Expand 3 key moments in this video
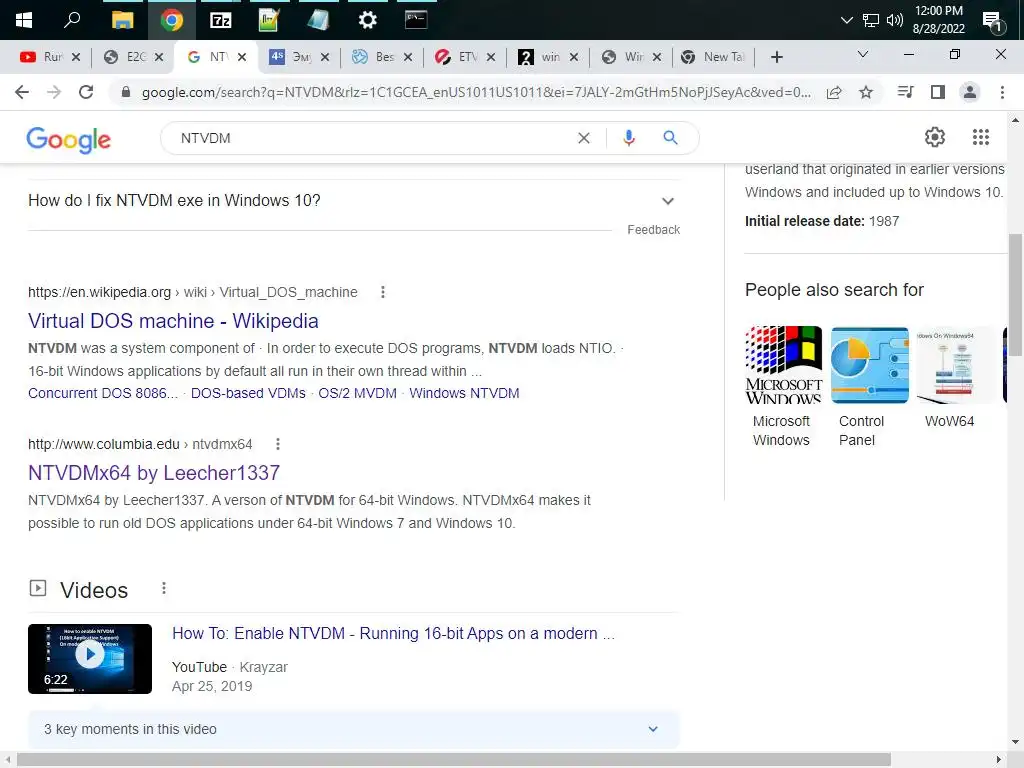 pyautogui.click(x=353, y=729)
